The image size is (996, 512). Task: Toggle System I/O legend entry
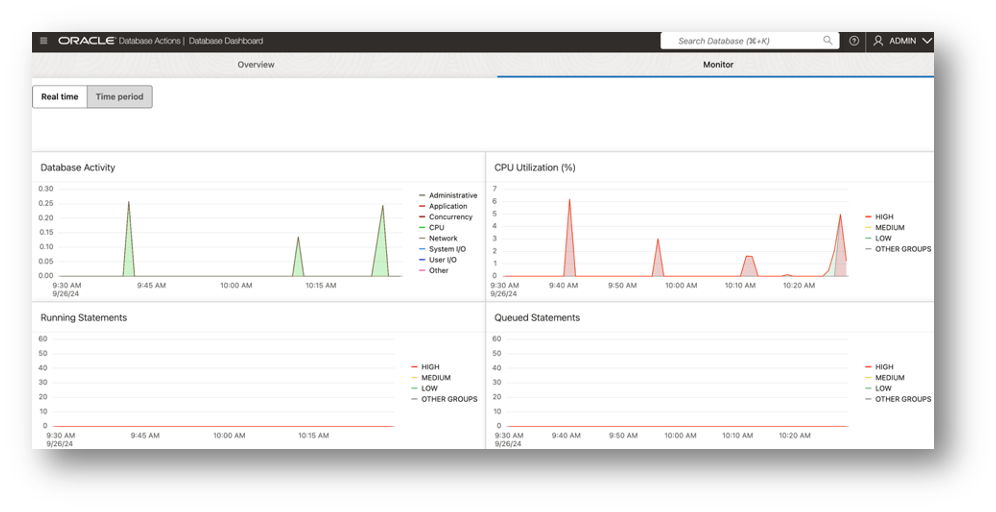[x=443, y=249]
